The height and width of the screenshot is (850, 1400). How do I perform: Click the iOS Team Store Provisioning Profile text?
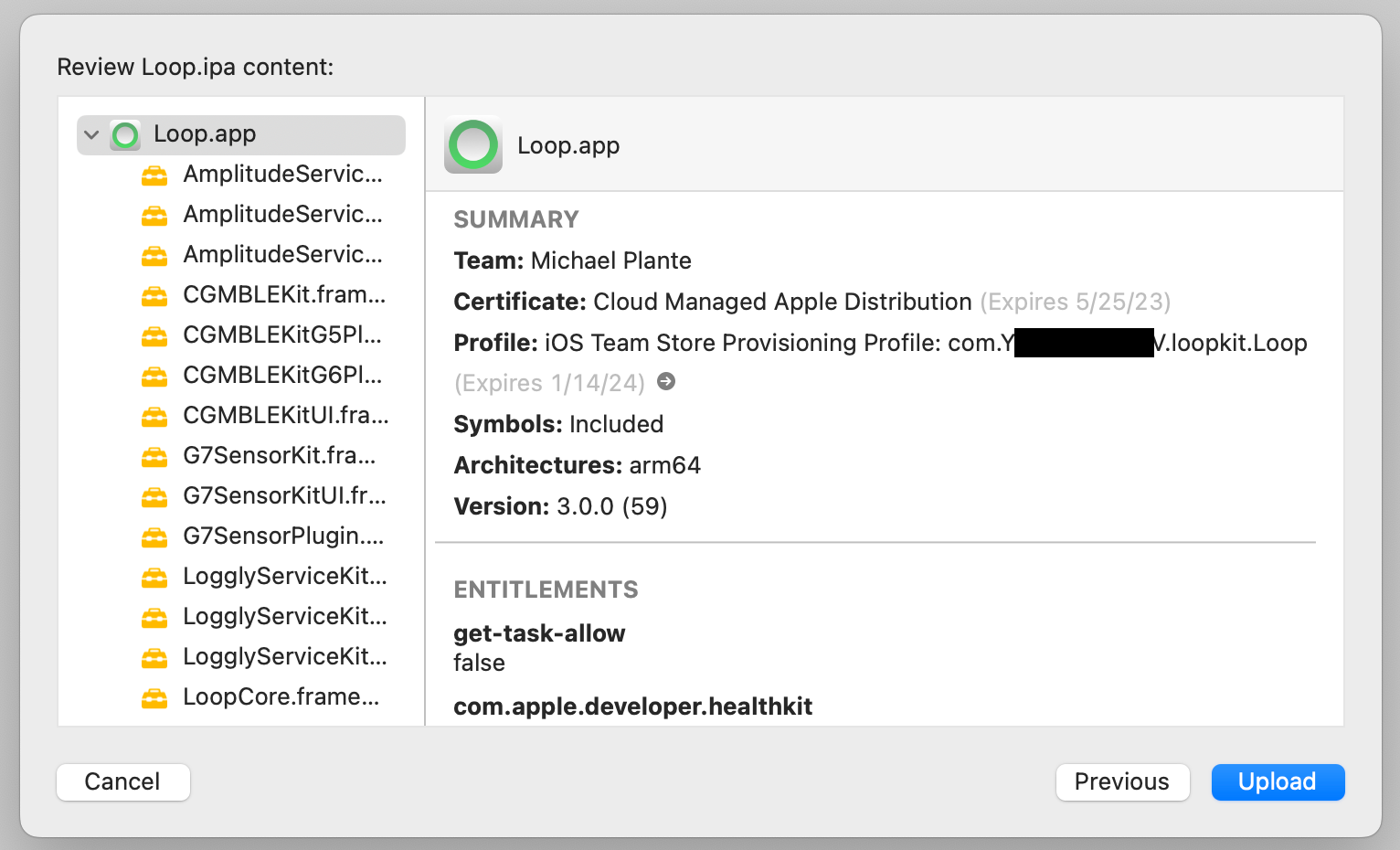tap(743, 343)
